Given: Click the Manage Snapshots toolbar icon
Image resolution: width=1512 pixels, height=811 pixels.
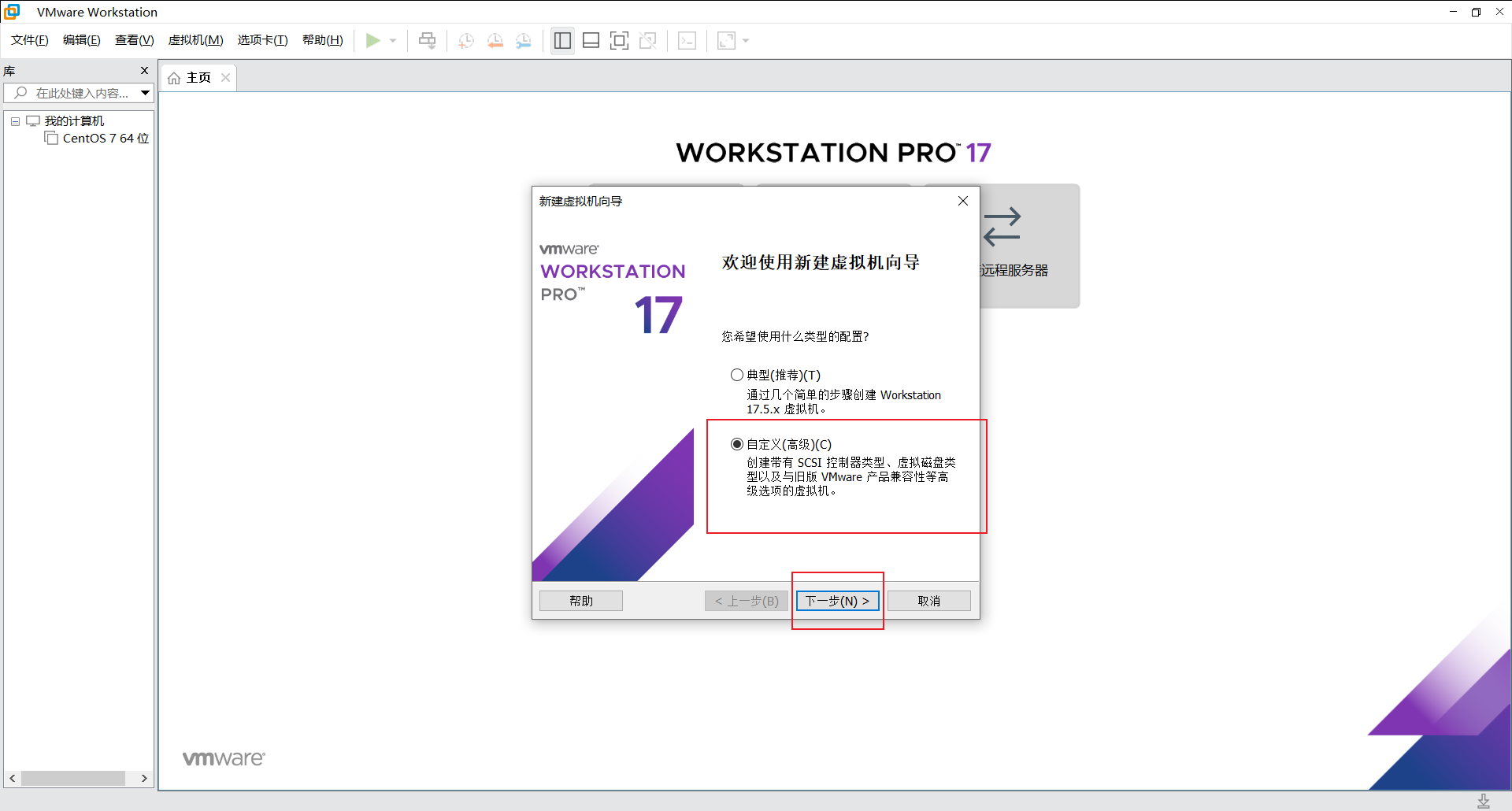Looking at the screenshot, I should (524, 40).
